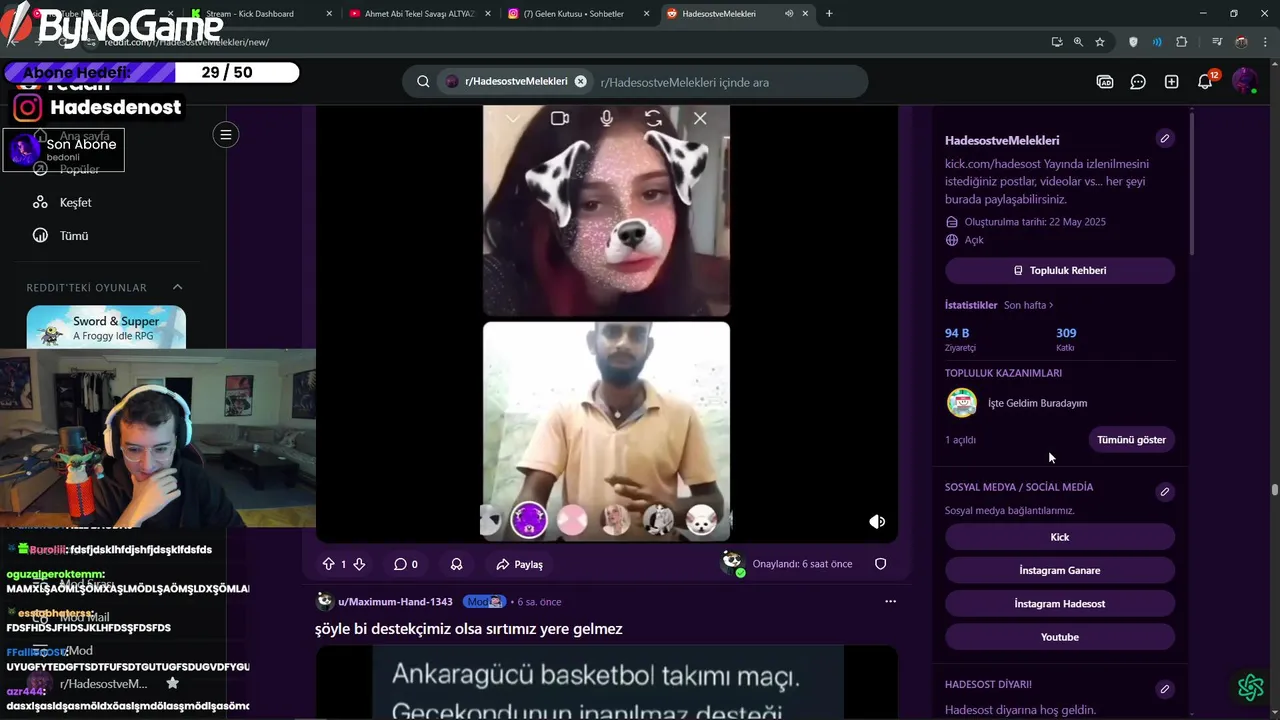
Task: Open the İnstagram Ganare link
Action: click(1060, 570)
